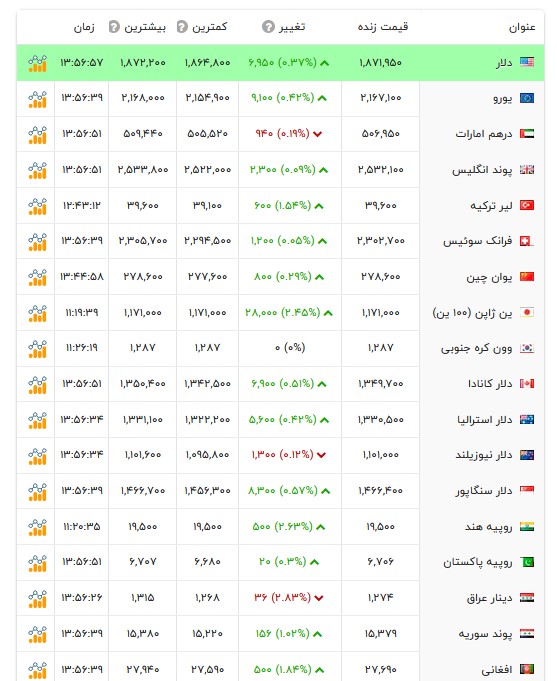Click the China flag beside یوان چین
Viewport: 557px width, 681px height.
coord(527,277)
